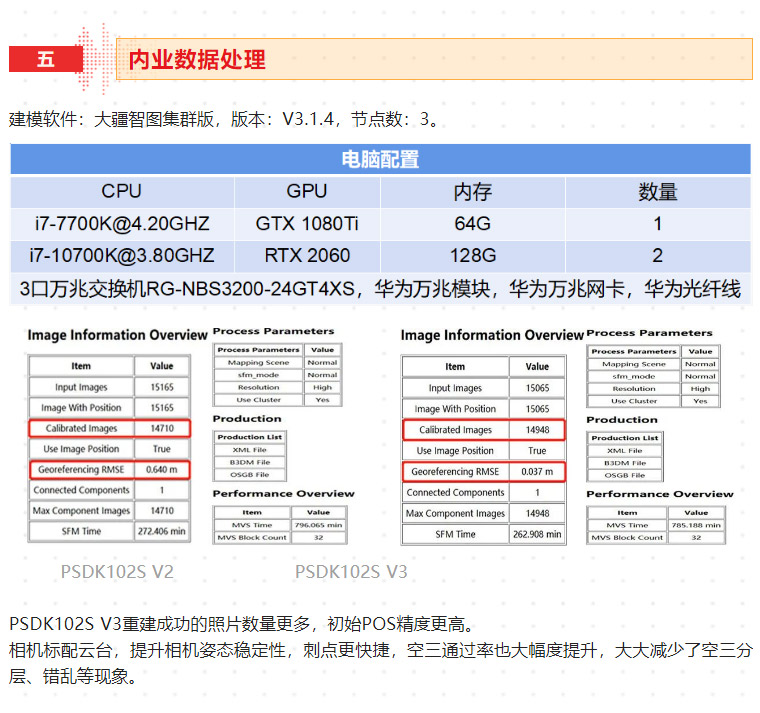Click the highlighted Calibrated Images 14948 row

click(483, 430)
